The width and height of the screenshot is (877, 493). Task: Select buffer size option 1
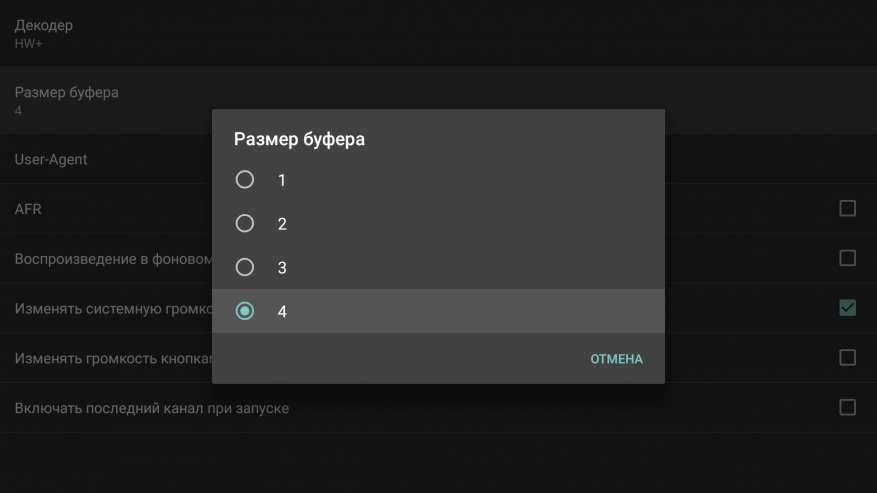(x=245, y=180)
